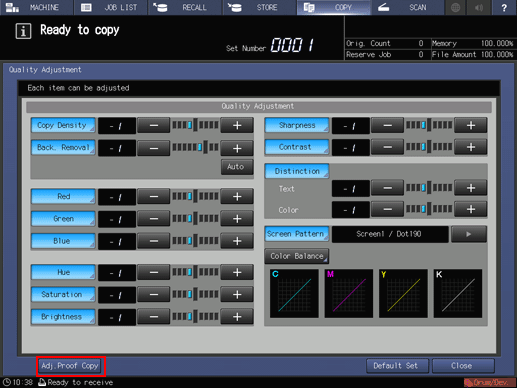Image resolution: width=517 pixels, height=388 pixels.
Task: Decrease Sharpness with minus button
Action: (387, 125)
